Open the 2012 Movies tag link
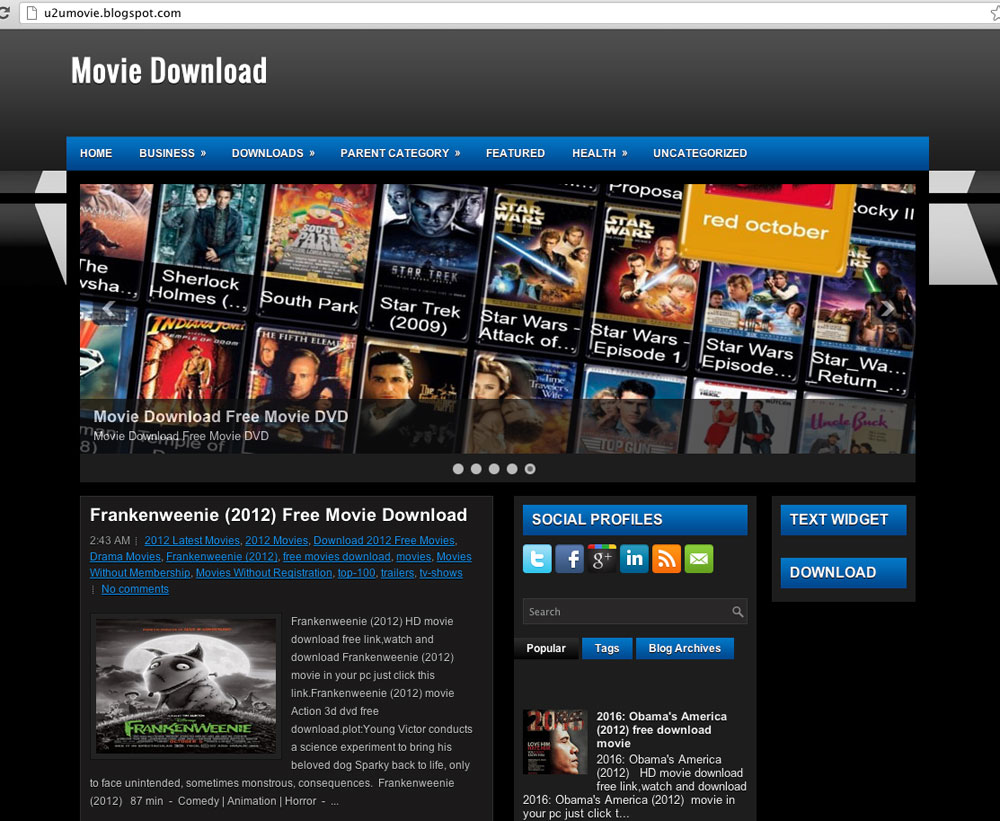 pos(276,540)
